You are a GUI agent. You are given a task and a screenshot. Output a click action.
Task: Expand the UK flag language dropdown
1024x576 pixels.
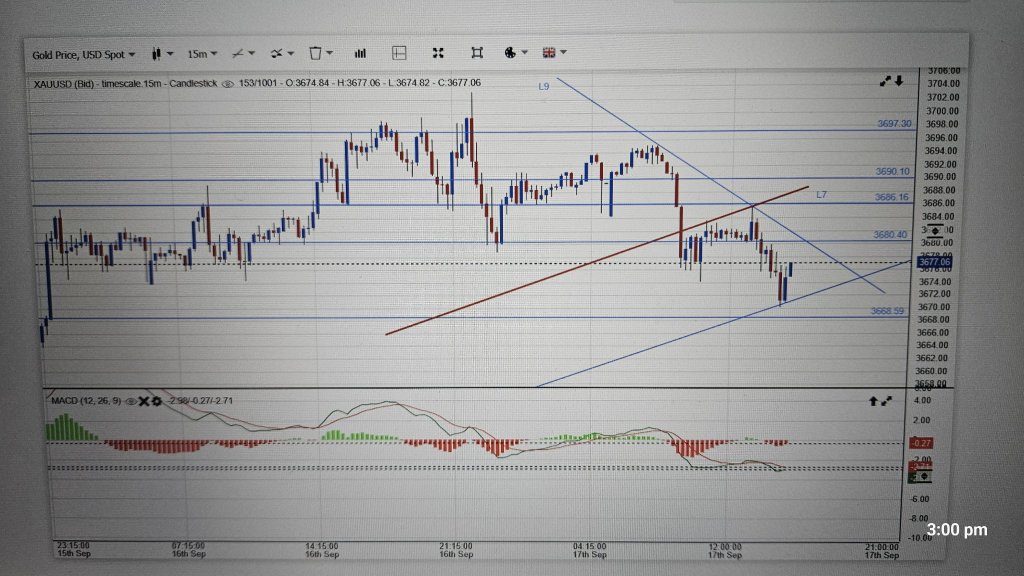point(549,53)
